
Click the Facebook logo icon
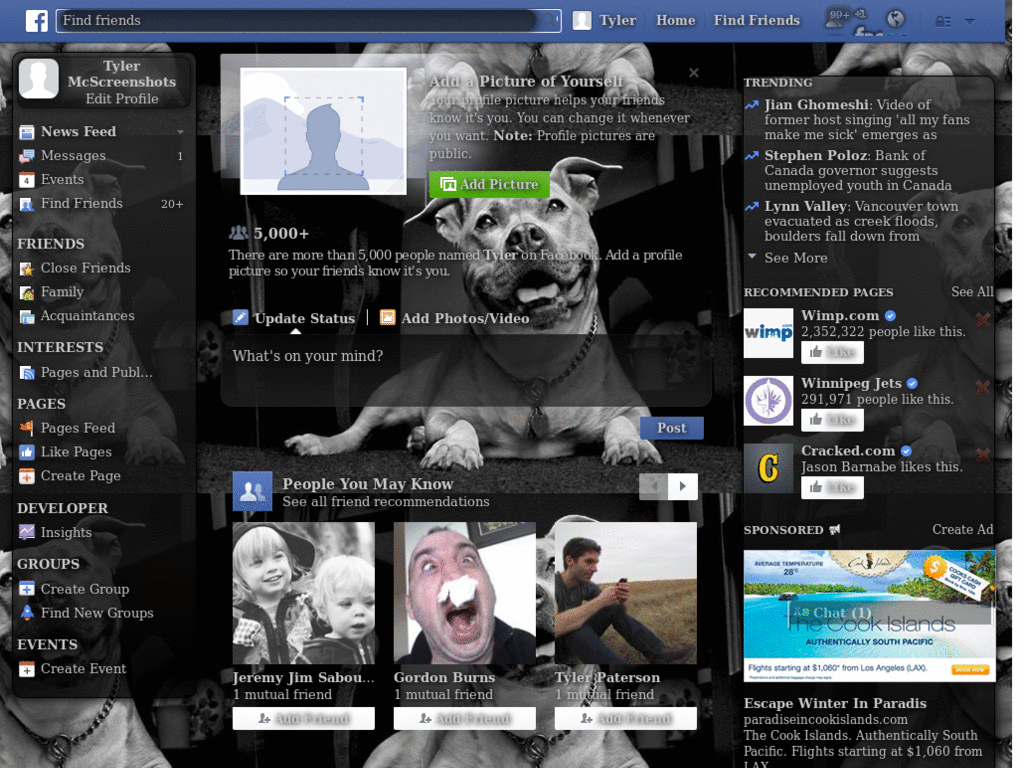coord(37,20)
